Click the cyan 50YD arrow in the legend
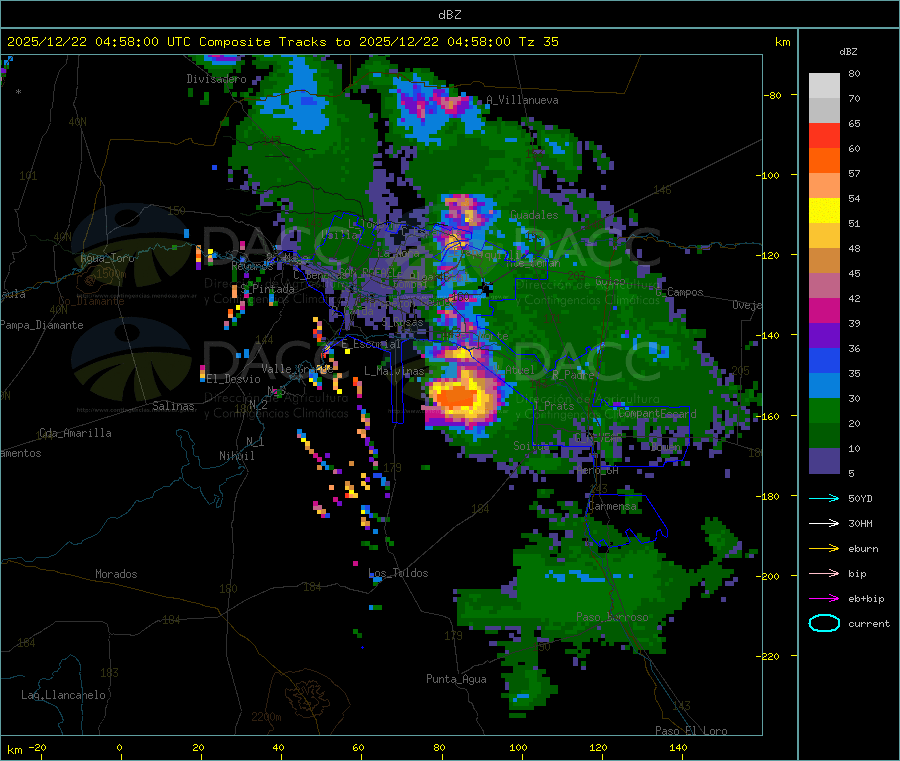This screenshot has height=761, width=900. (824, 498)
